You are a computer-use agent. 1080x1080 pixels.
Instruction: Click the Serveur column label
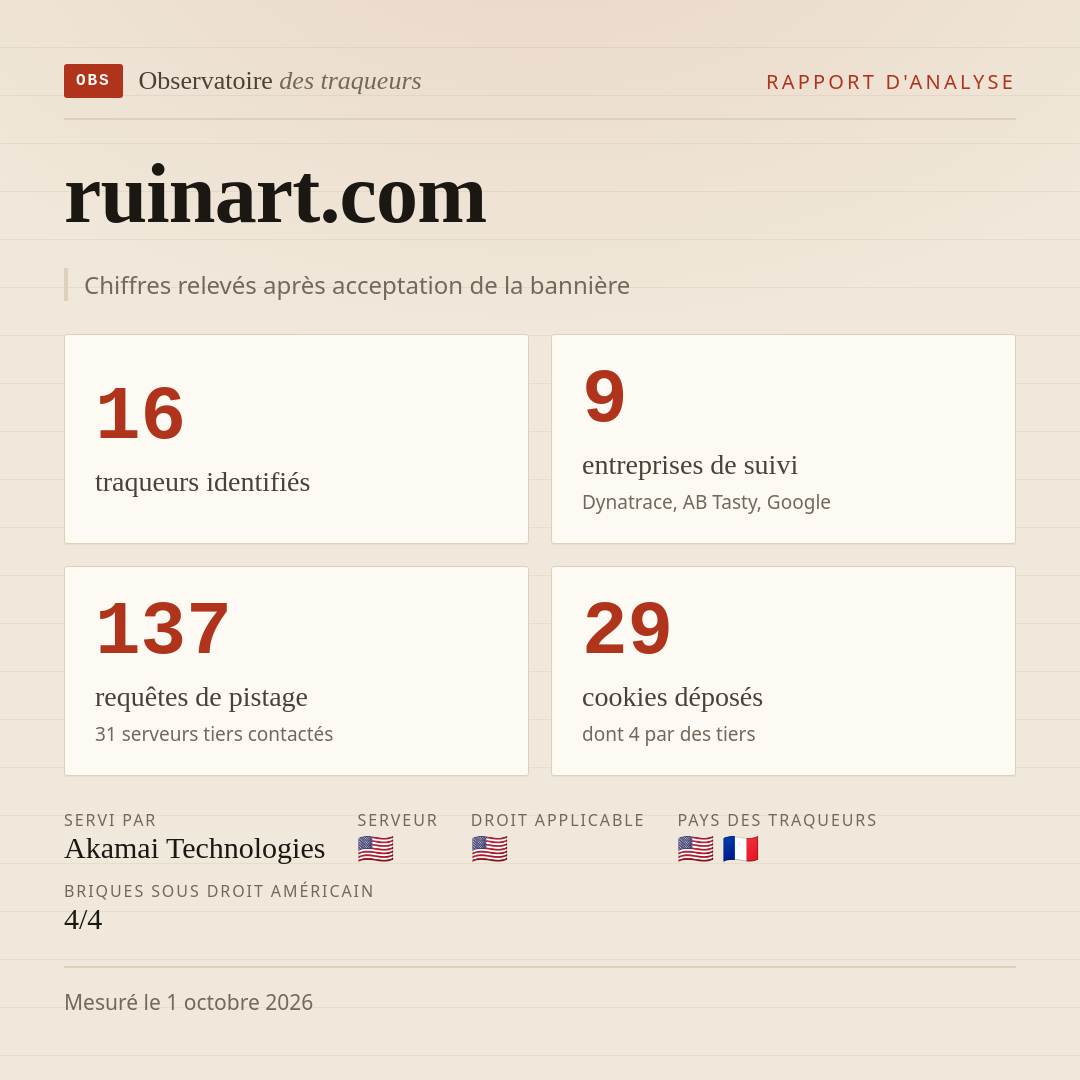[x=397, y=820]
